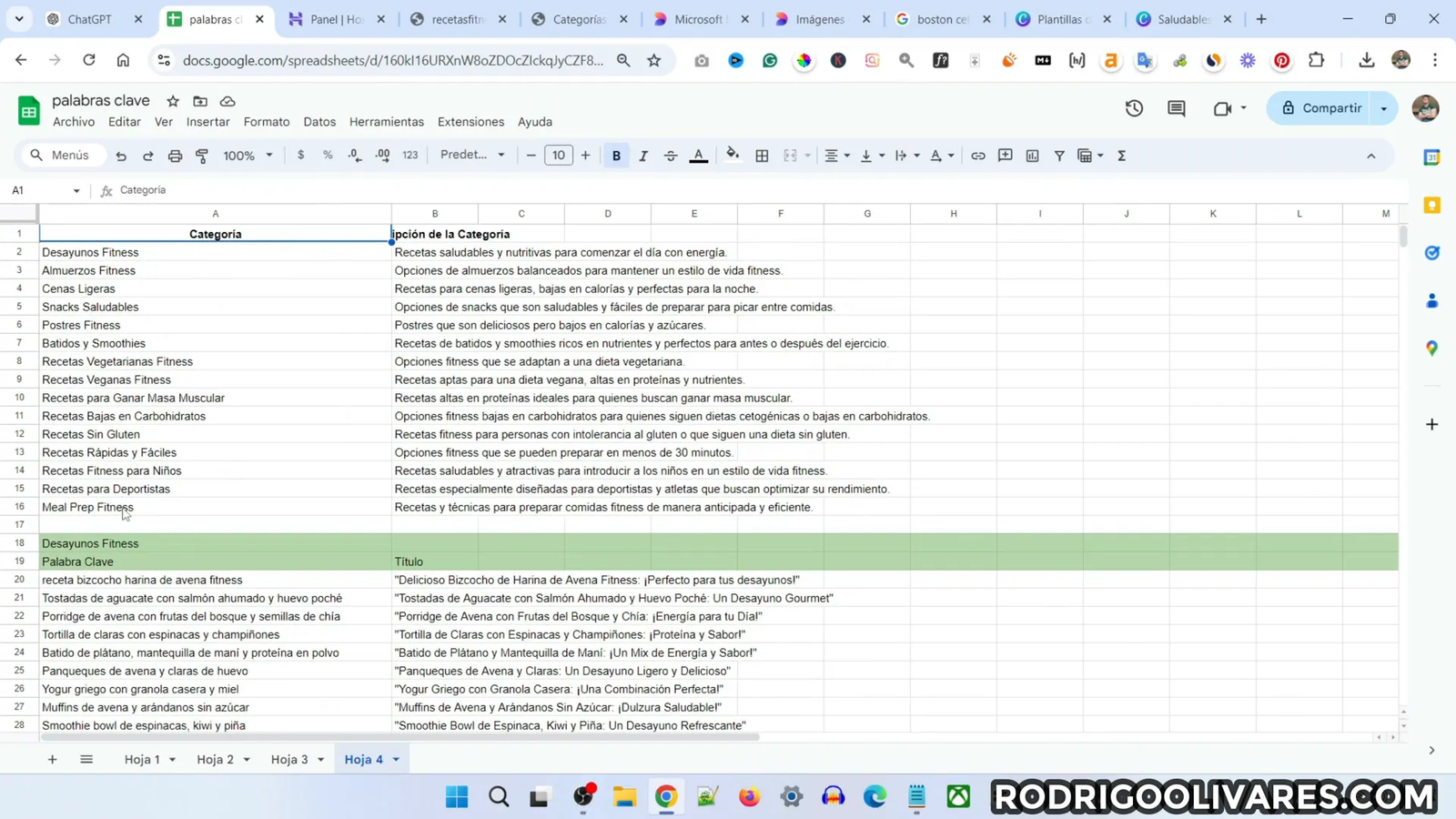The height and width of the screenshot is (819, 1456).
Task: Click the Menús button
Action: [61, 155]
